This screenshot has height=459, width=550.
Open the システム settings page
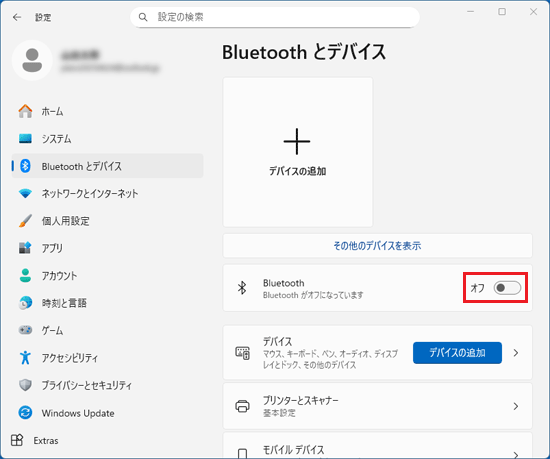107,139
